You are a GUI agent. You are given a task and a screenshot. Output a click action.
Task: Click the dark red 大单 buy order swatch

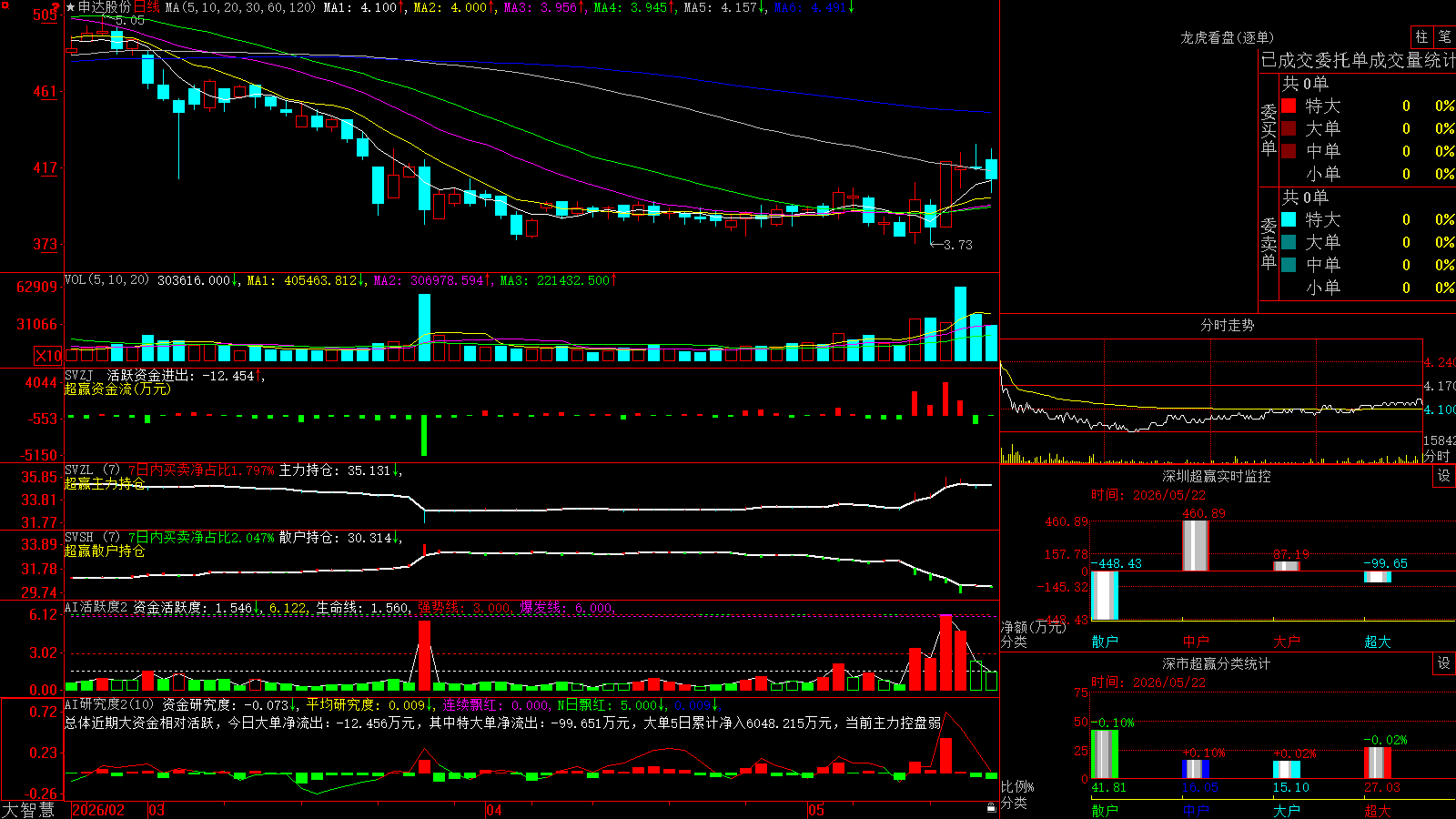(x=1289, y=128)
